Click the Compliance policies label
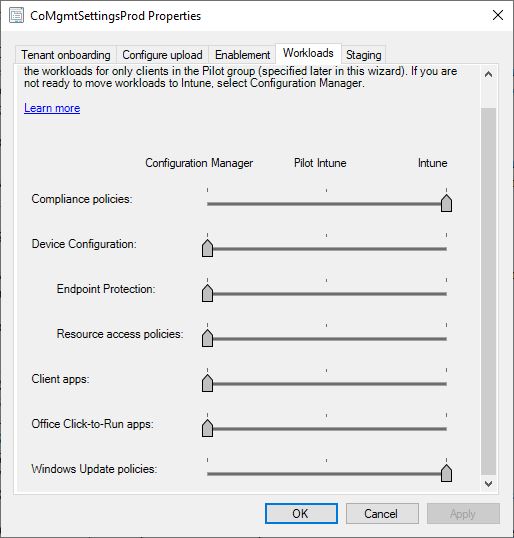The height and width of the screenshot is (538, 514). pos(82,199)
